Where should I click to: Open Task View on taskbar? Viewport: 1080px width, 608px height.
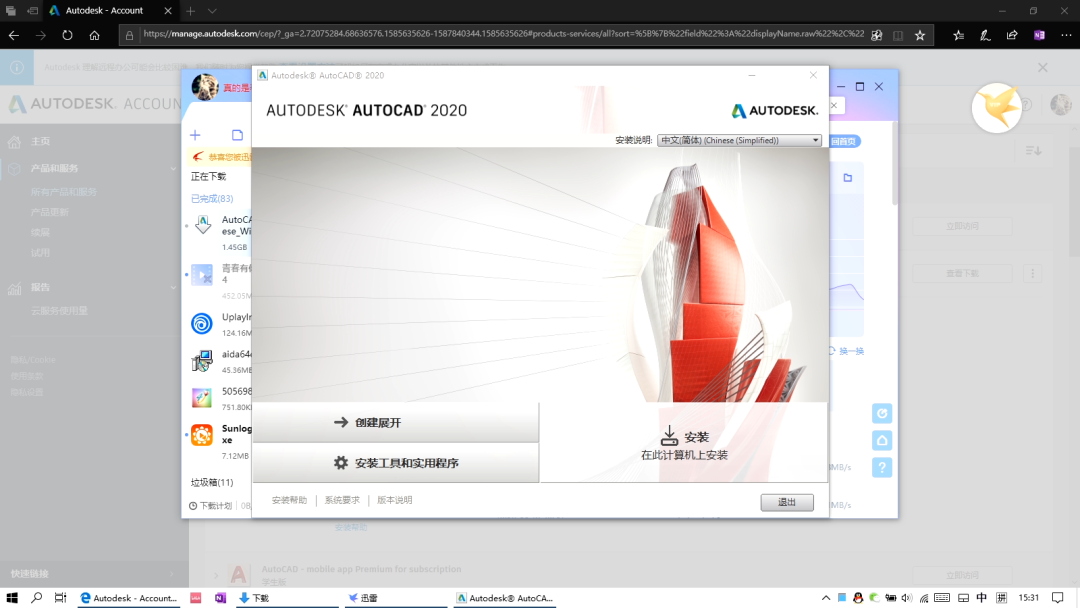tap(61, 598)
